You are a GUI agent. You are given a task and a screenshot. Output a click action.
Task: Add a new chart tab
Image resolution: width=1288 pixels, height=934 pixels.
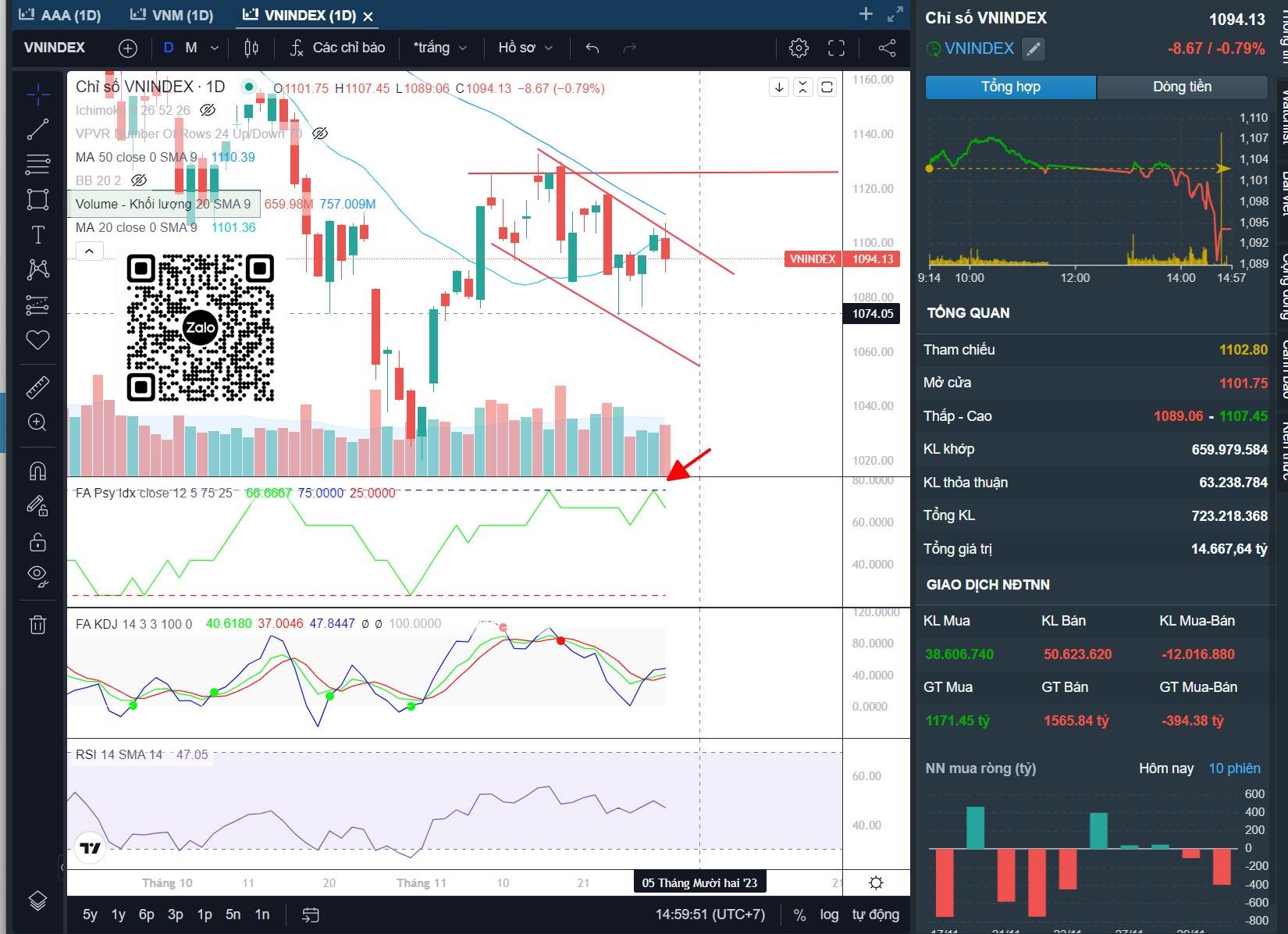point(866,14)
